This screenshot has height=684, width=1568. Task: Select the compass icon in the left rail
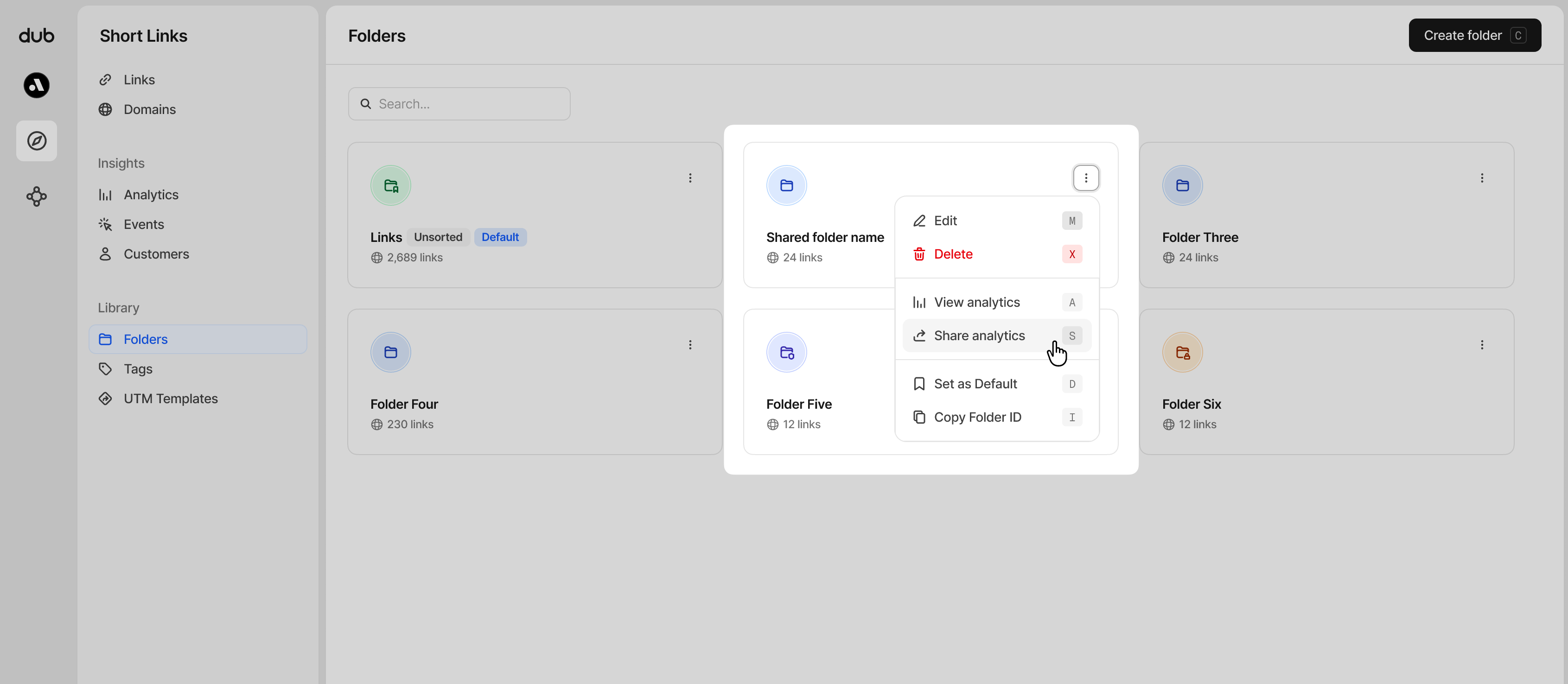36,140
